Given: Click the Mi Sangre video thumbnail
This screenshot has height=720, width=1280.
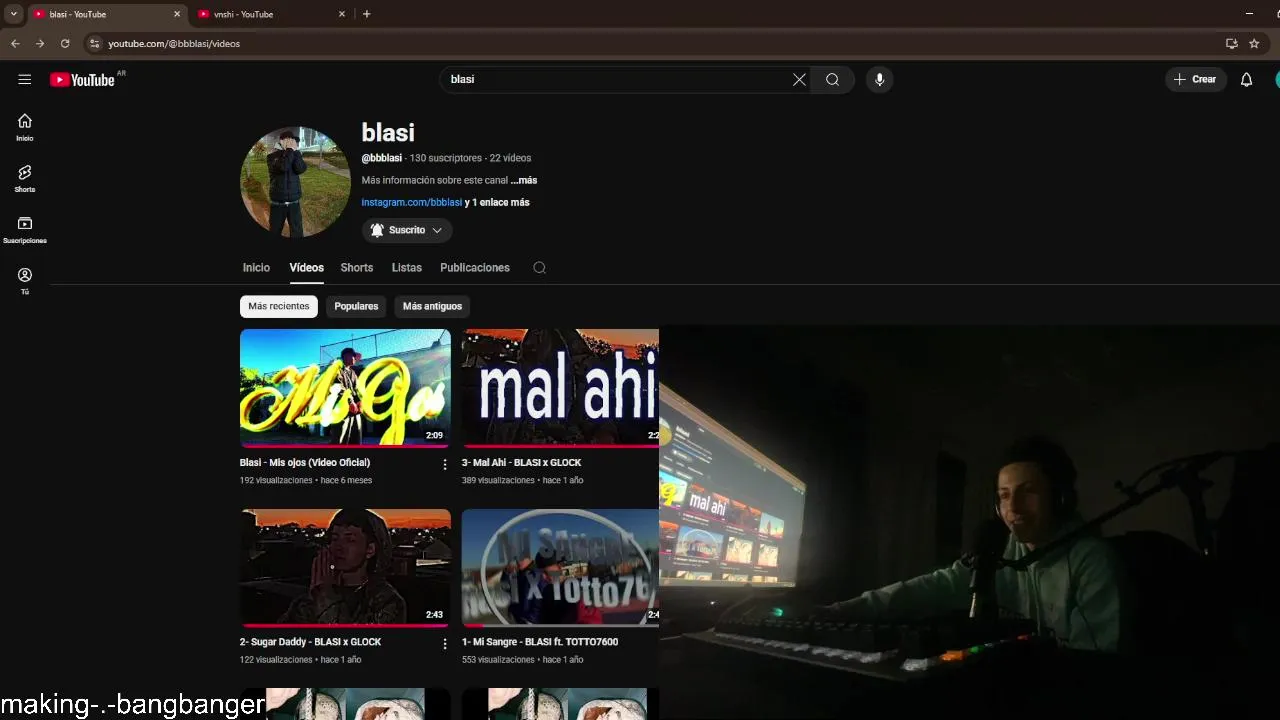Looking at the screenshot, I should (x=560, y=568).
